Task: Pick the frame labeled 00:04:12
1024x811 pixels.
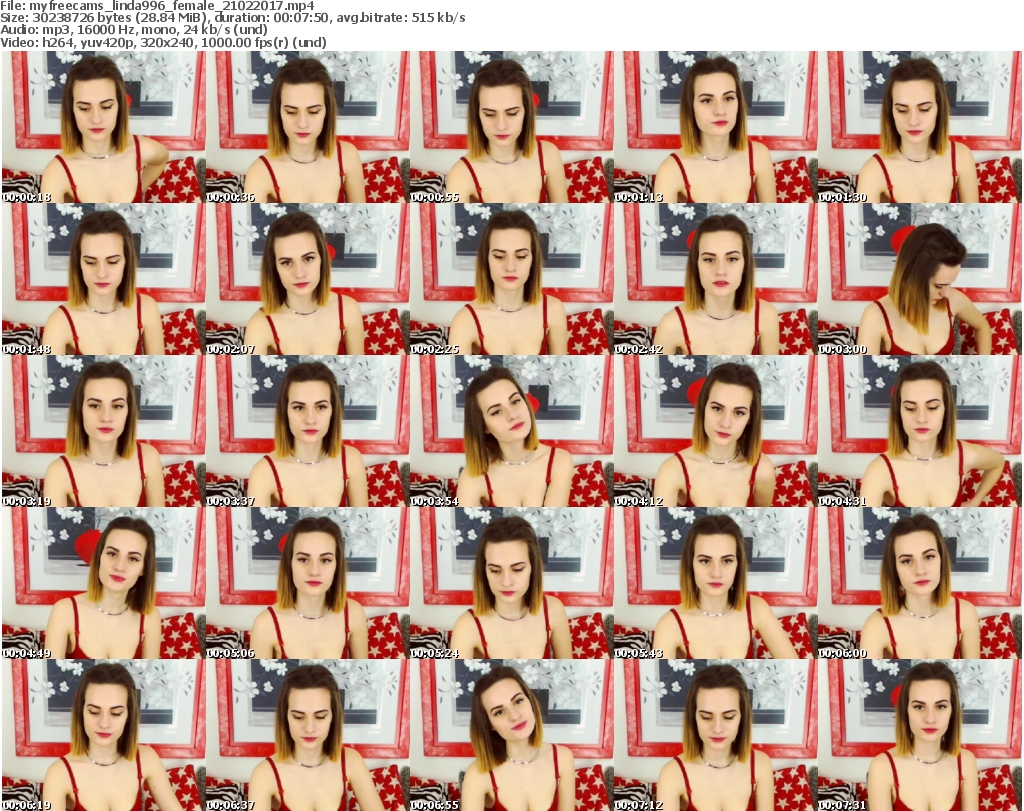Action: (x=715, y=432)
